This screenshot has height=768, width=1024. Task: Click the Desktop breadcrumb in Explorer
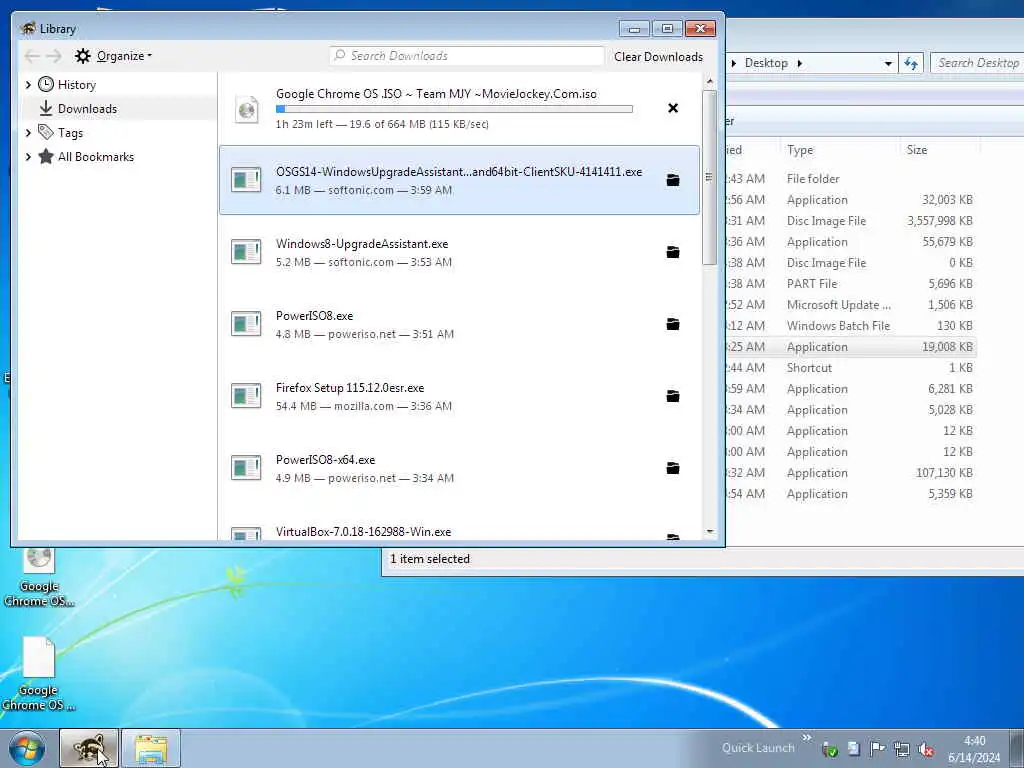(x=766, y=63)
